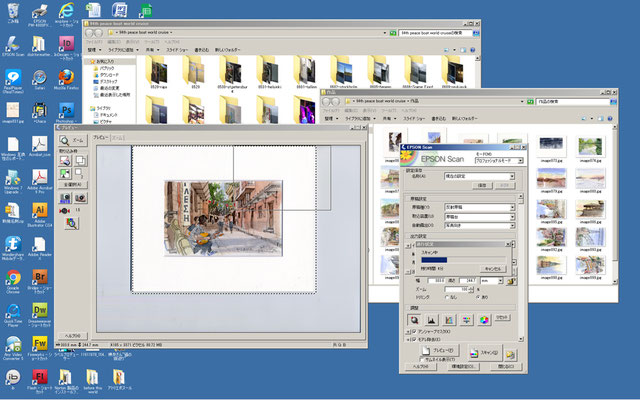Click the auto exposure icon in EPSON Scan
The image size is (640, 400).
(x=414, y=320)
